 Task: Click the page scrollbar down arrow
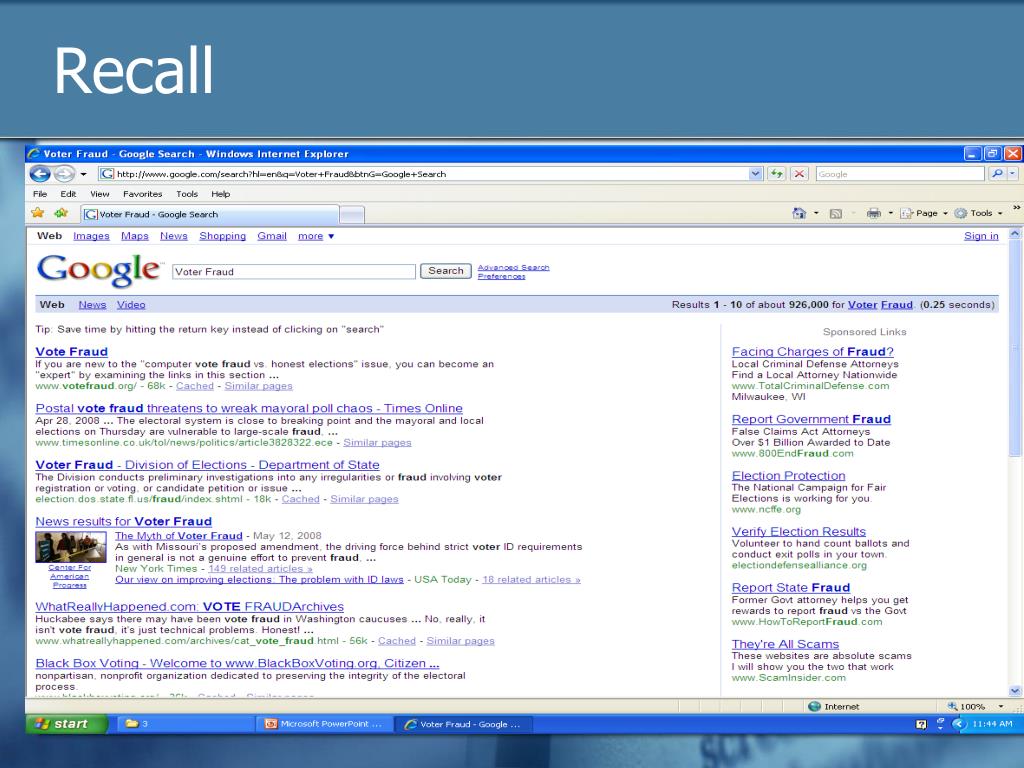[x=1015, y=690]
